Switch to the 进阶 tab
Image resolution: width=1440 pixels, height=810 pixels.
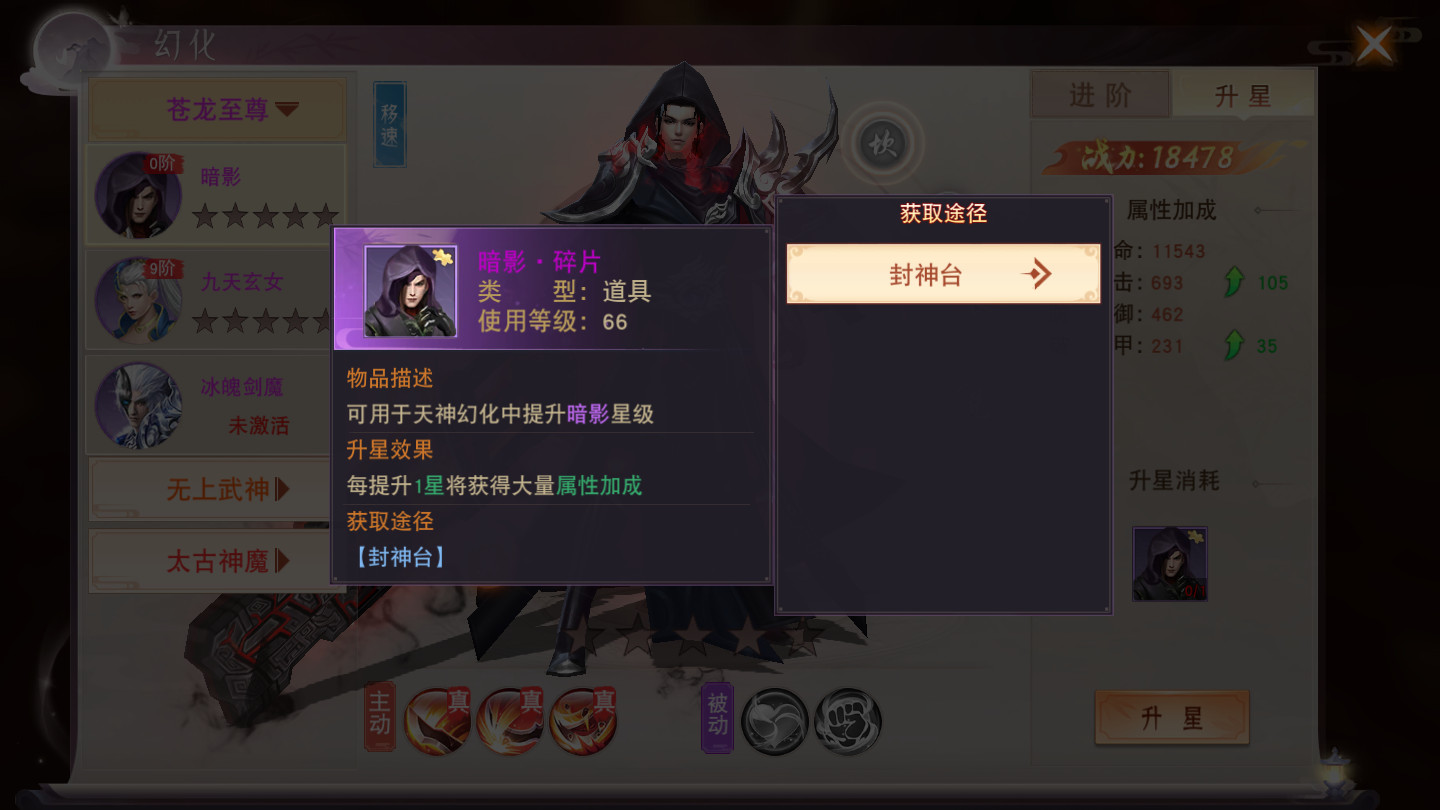click(1100, 95)
